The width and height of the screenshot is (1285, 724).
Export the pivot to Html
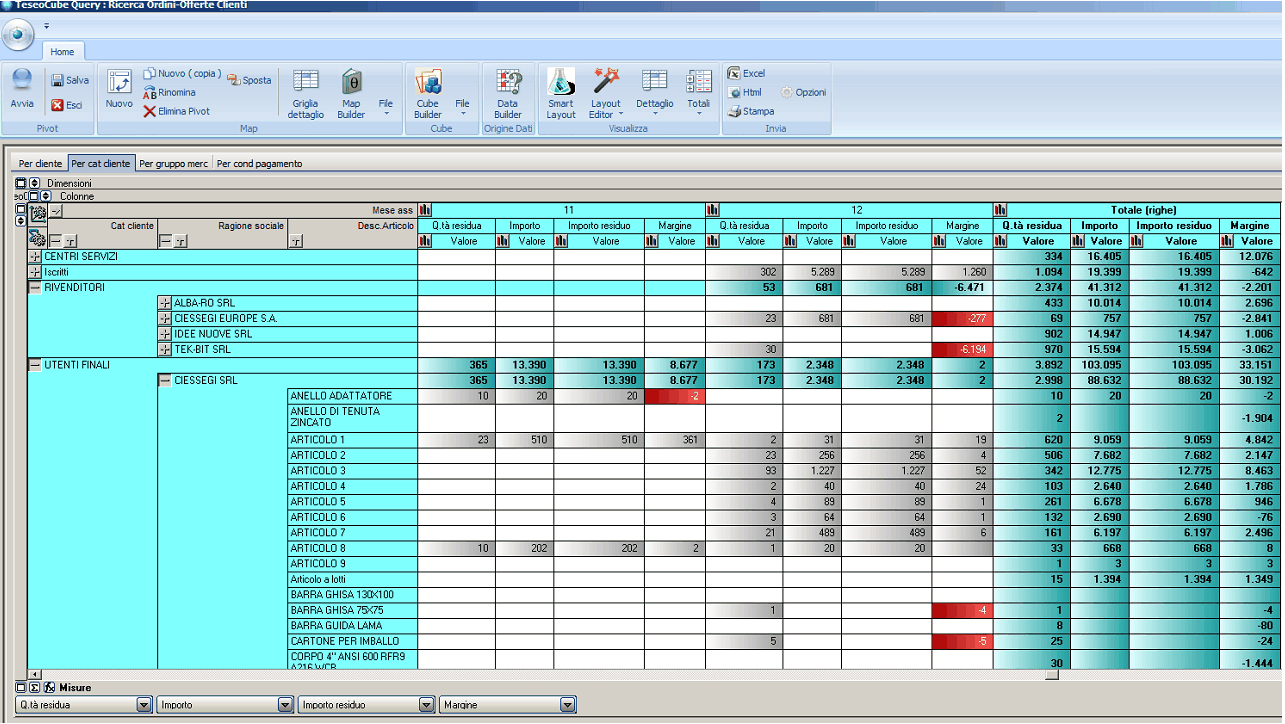(x=745, y=92)
